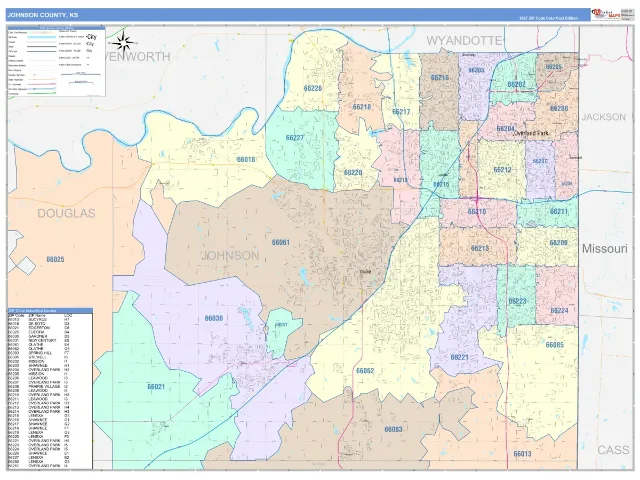Click ZIP code label 66220
This screenshot has width=640, height=480.
tap(353, 173)
